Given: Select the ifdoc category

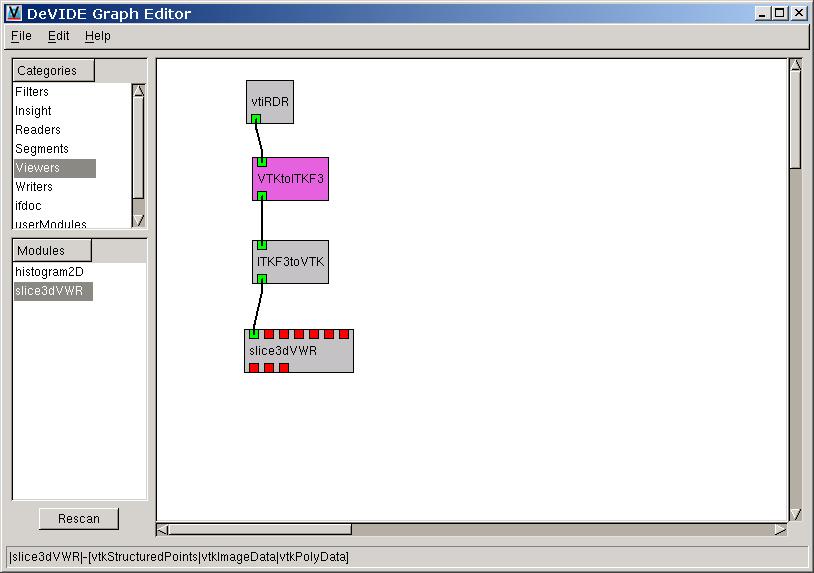Looking at the screenshot, I should tap(28, 206).
